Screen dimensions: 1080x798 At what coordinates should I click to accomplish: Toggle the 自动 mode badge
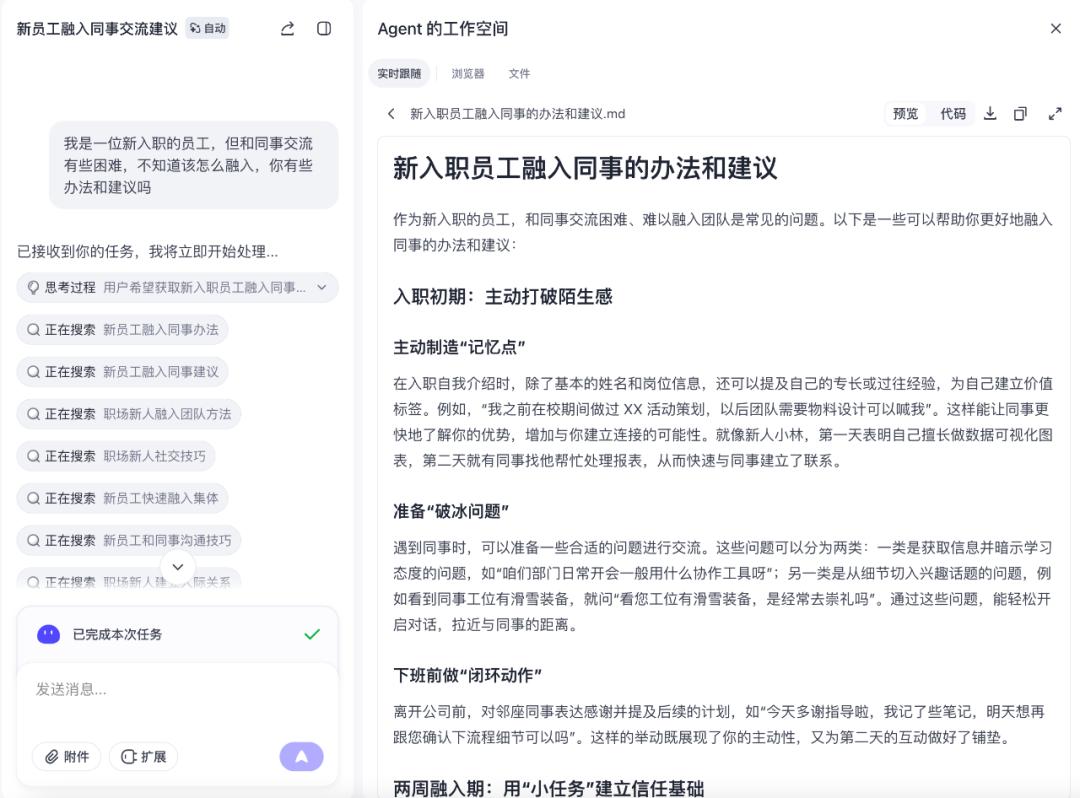click(x=208, y=29)
